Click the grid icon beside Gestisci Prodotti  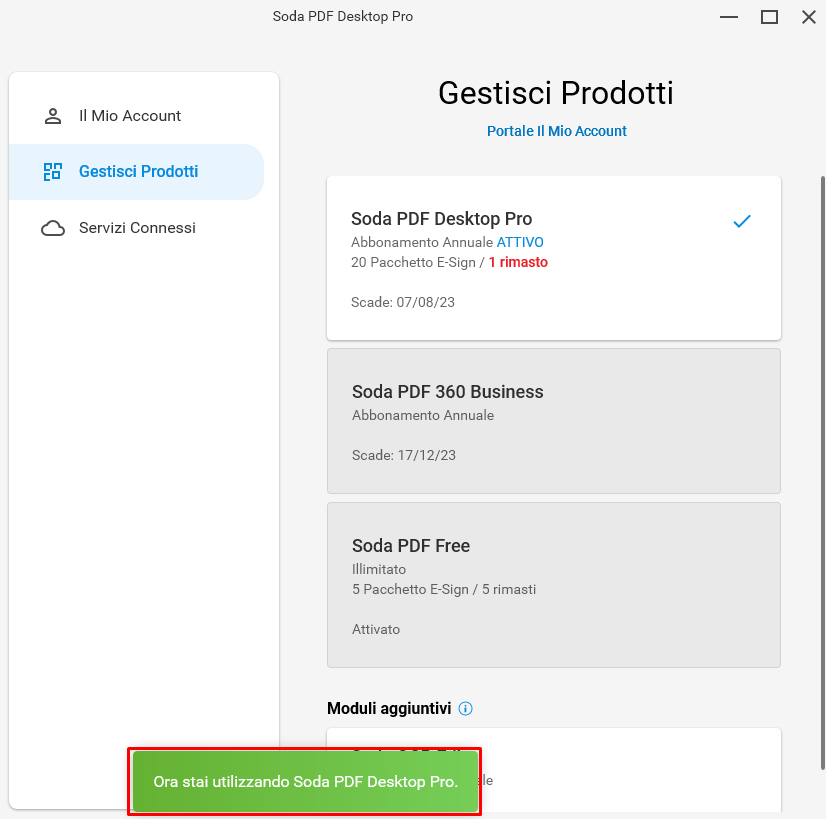(53, 172)
